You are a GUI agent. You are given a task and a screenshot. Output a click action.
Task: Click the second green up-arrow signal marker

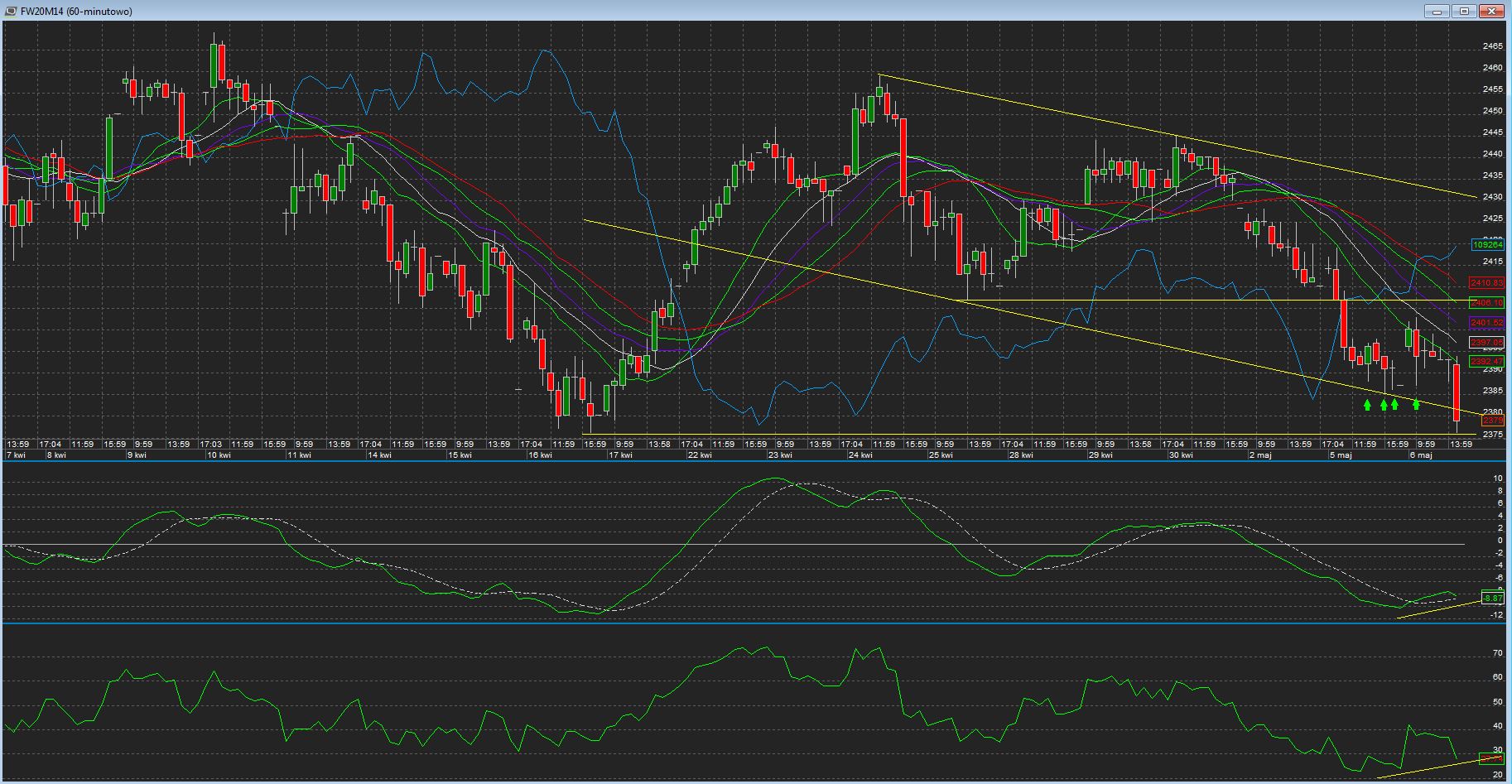click(1384, 405)
